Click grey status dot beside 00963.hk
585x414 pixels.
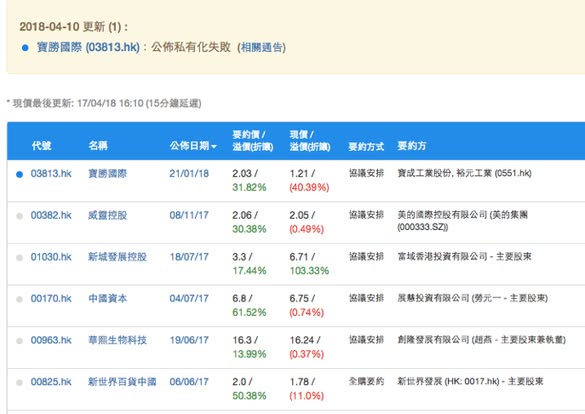coord(19,341)
